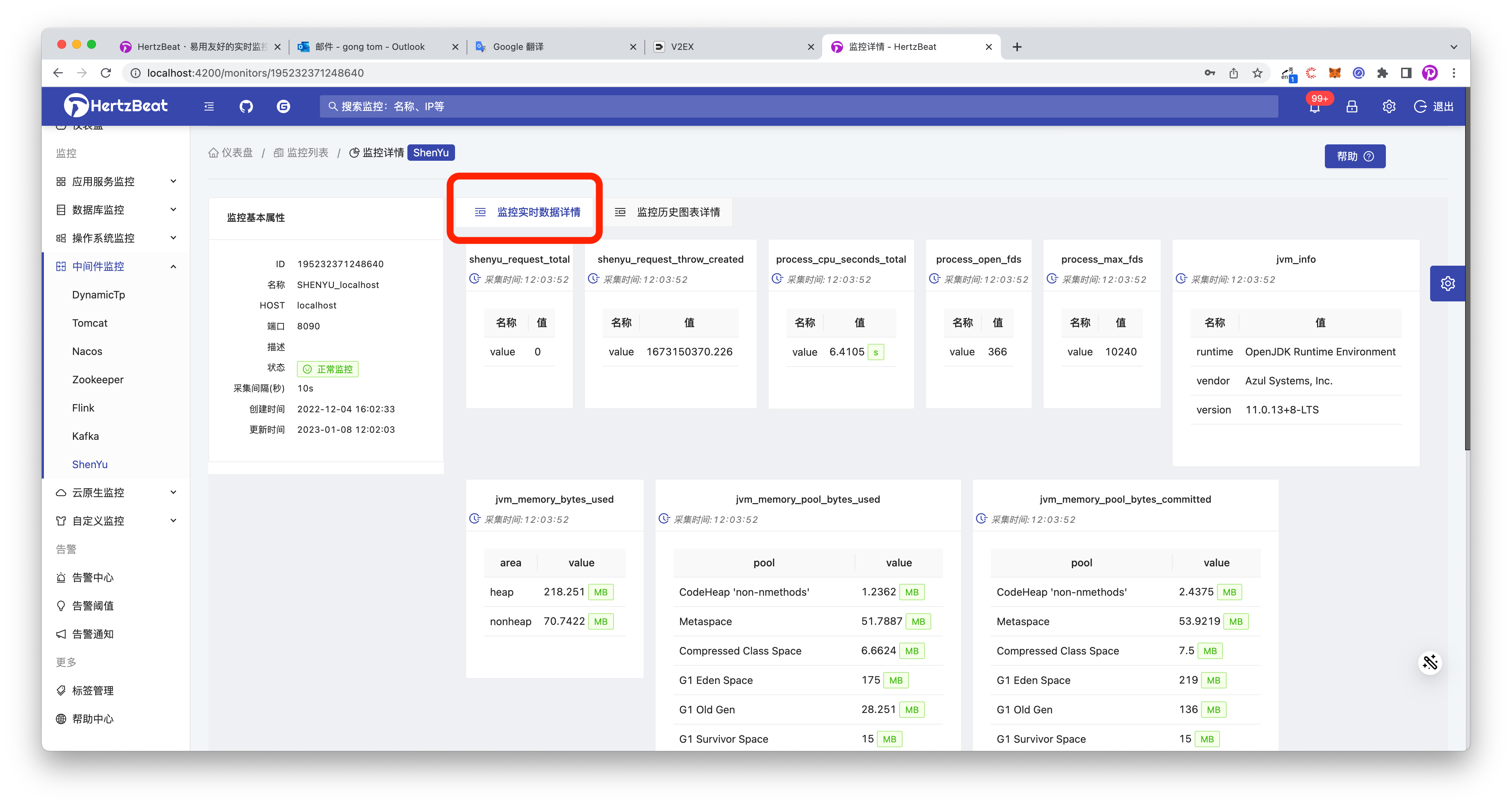Click the 搜索监控 search input field

click(798, 106)
